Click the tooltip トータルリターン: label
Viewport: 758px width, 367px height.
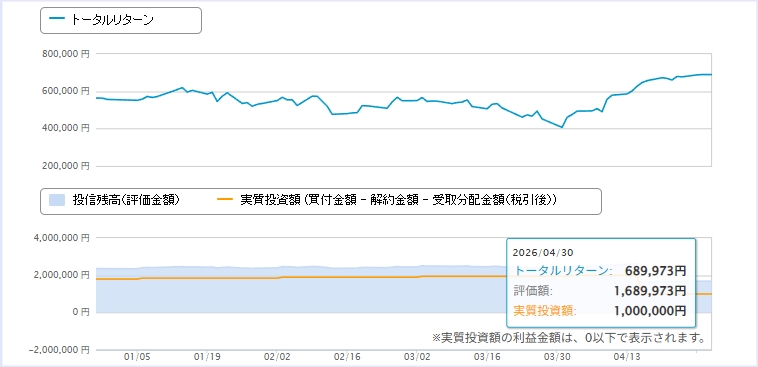click(x=562, y=270)
